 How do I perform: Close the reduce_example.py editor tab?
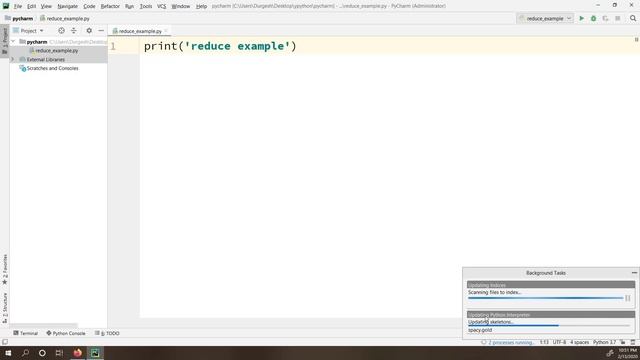[166, 31]
